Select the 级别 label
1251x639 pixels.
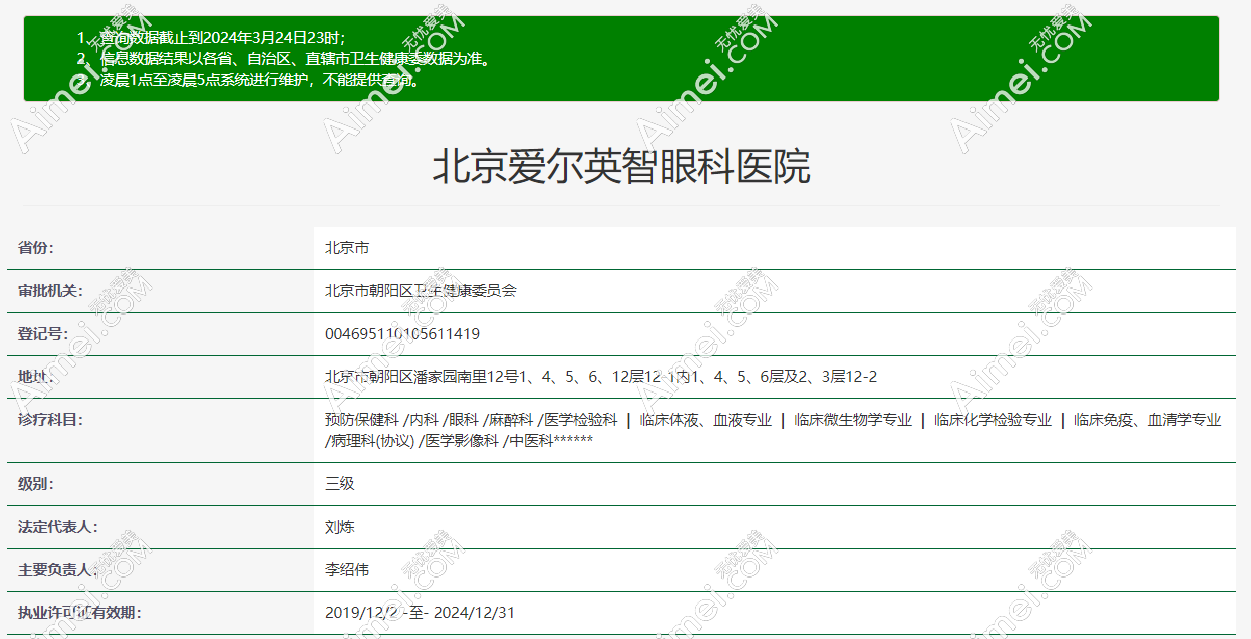point(36,484)
